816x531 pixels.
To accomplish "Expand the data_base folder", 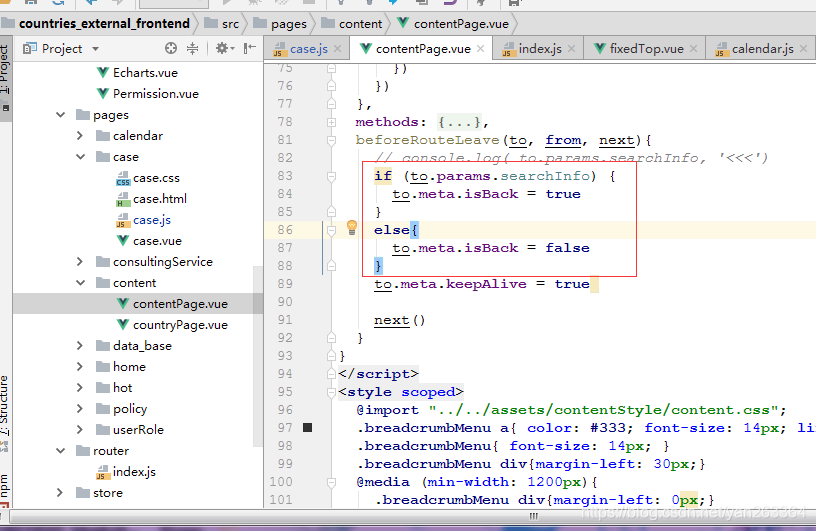I will (80, 345).
